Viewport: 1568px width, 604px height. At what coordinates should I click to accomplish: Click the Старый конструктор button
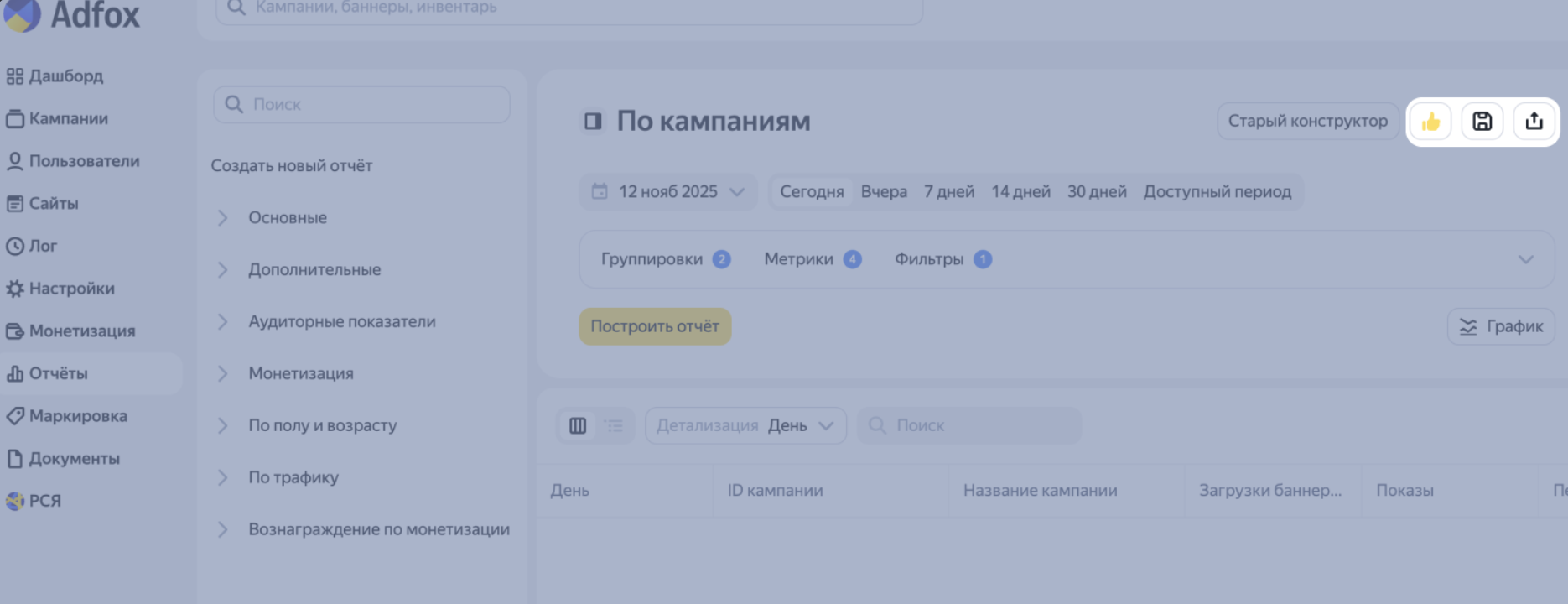[1307, 122]
